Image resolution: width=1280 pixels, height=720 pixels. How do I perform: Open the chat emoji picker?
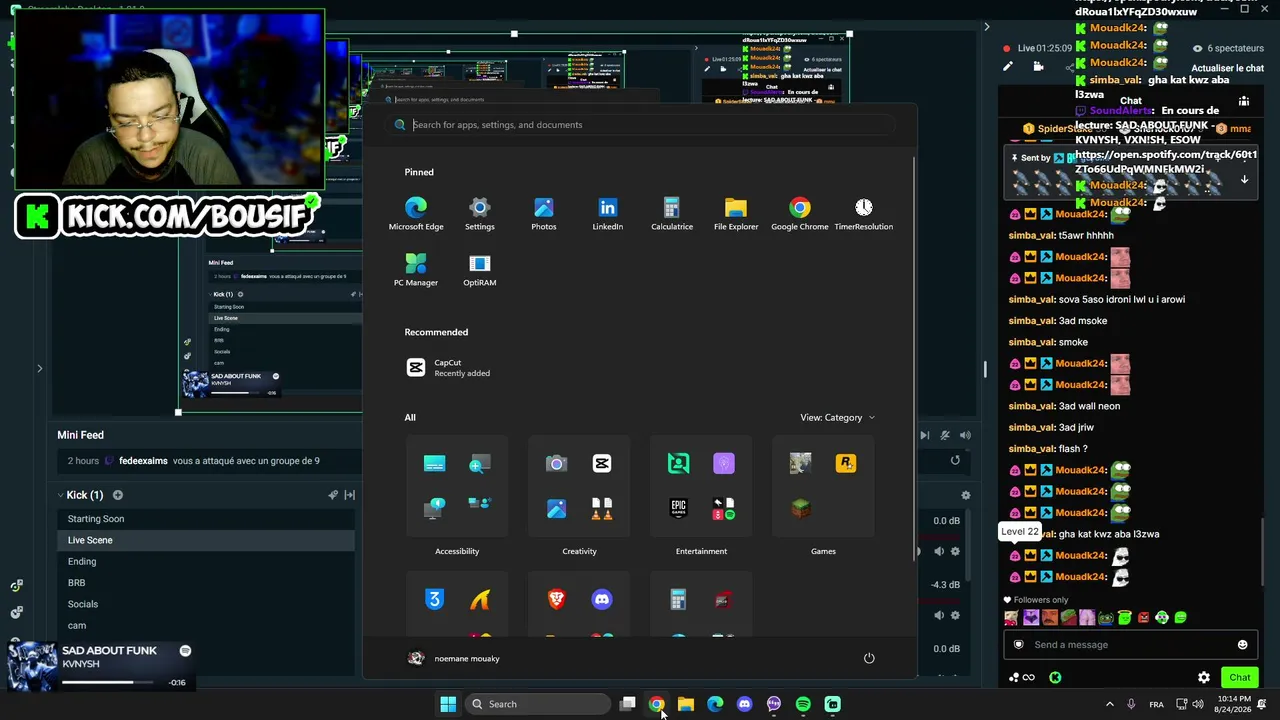(1242, 645)
